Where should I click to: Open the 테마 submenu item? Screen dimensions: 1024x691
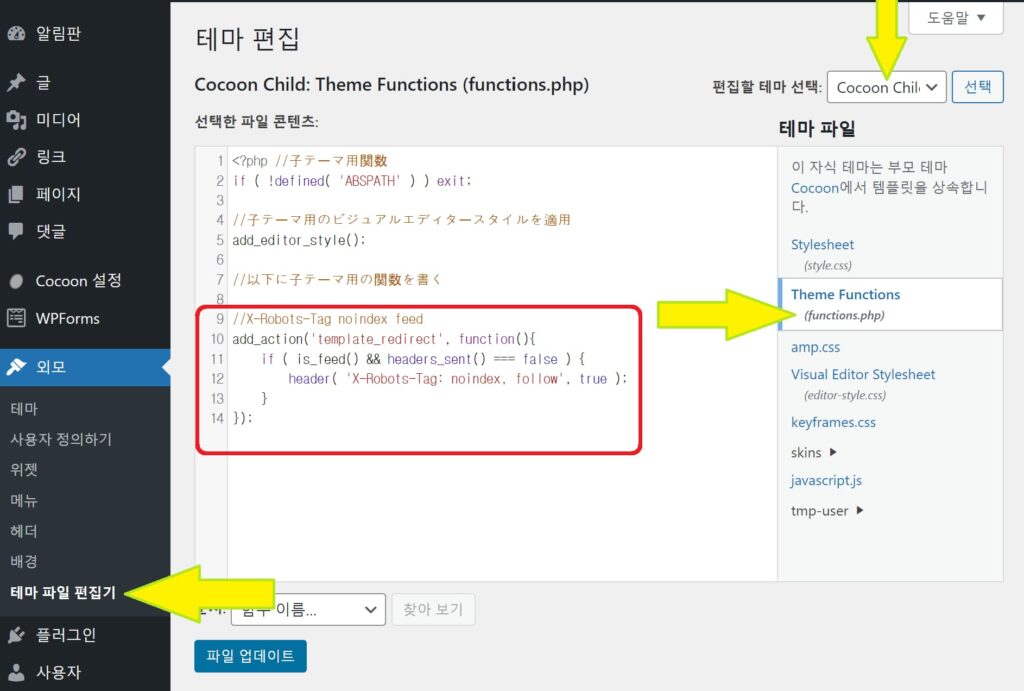24,410
